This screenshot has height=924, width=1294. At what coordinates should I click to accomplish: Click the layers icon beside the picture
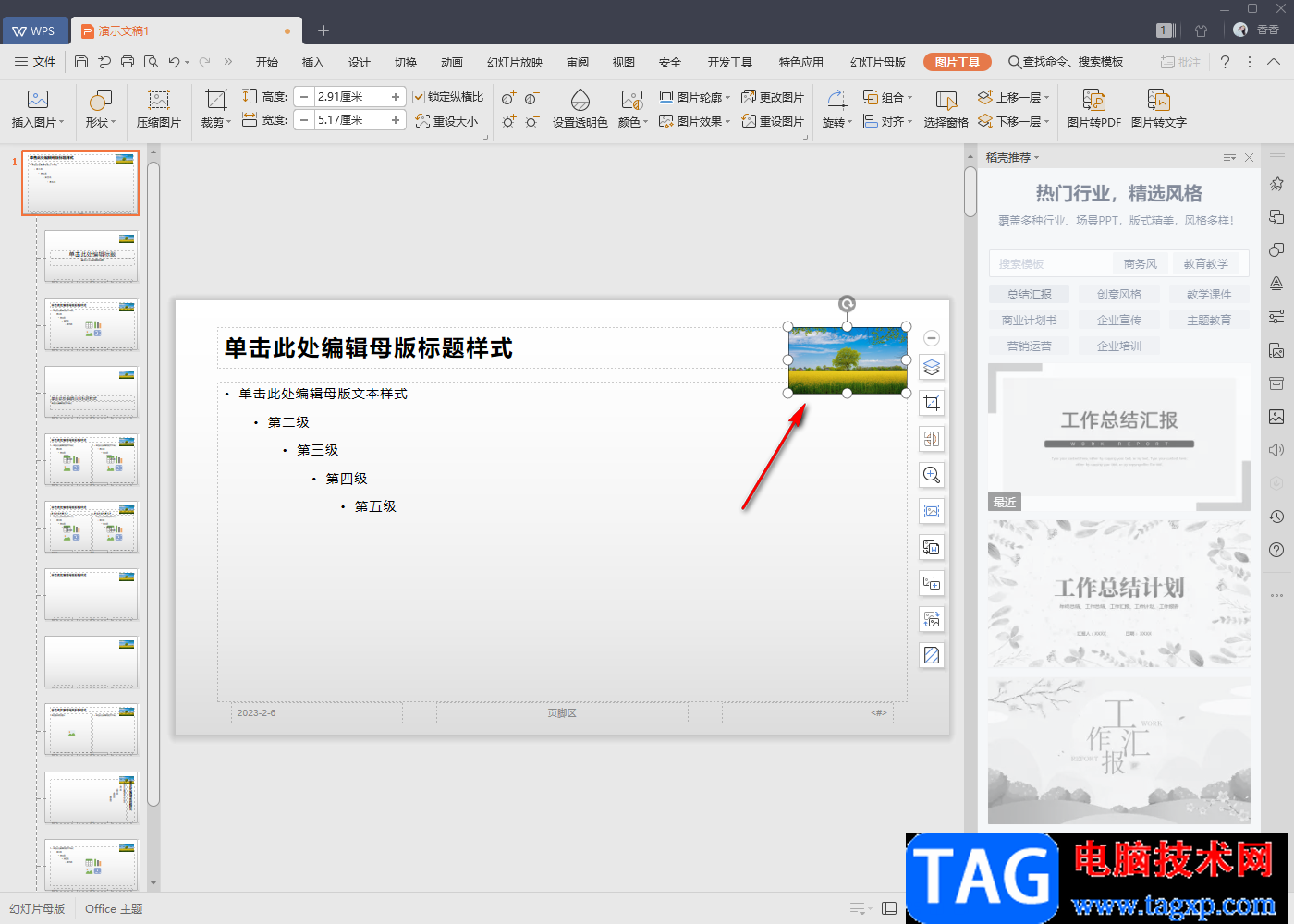932,367
